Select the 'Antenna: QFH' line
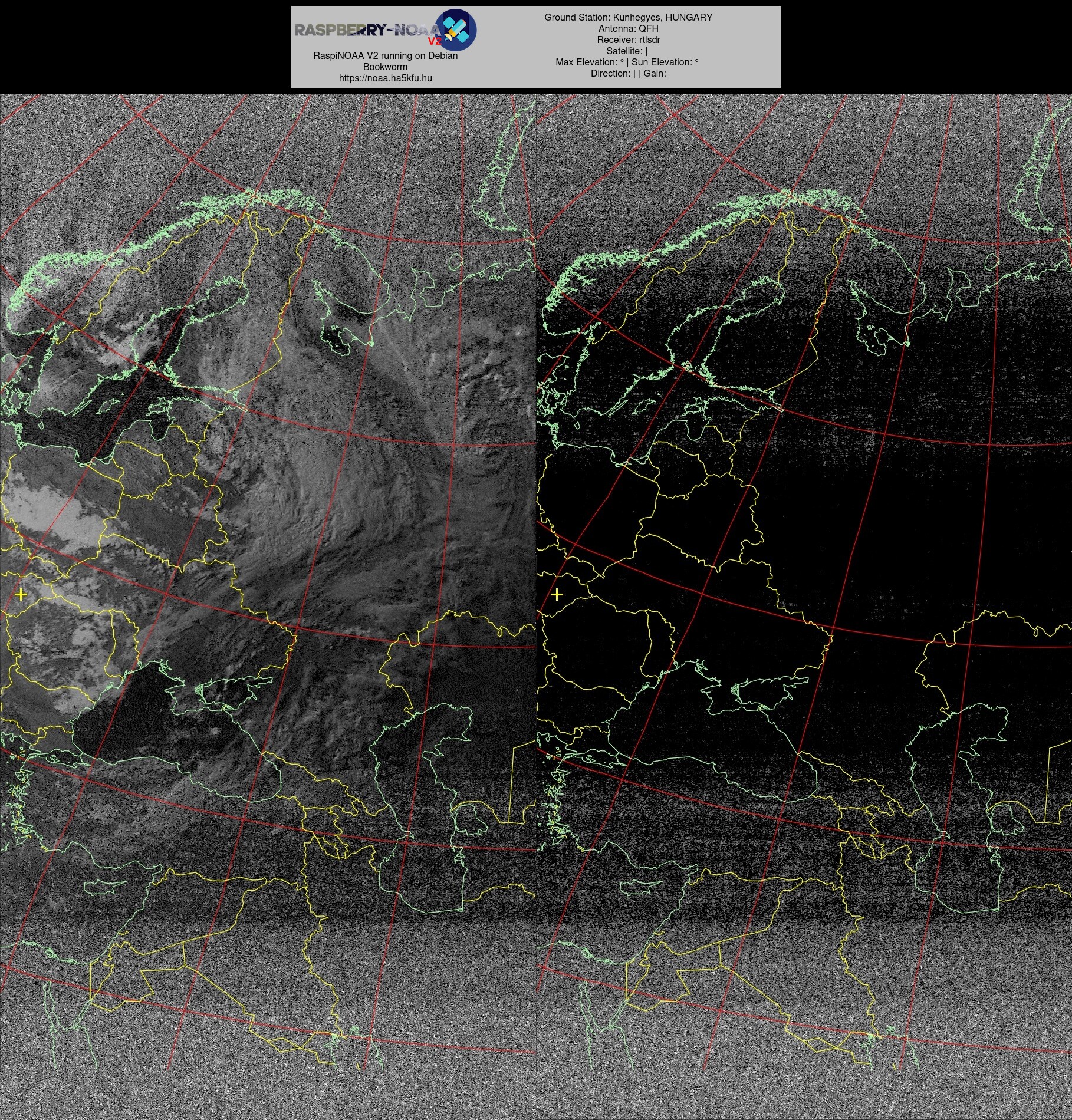The image size is (1072, 1120). 628,28
